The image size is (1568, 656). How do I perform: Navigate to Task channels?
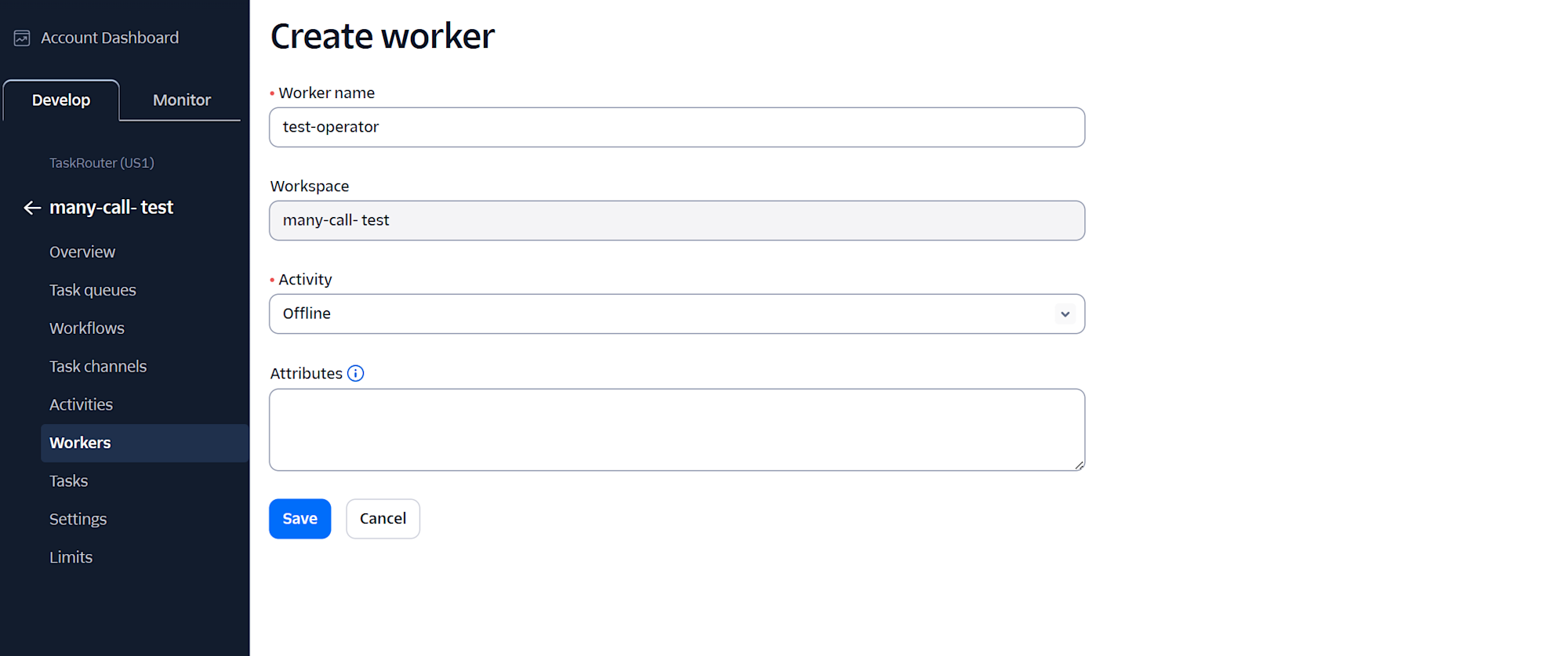pos(98,367)
